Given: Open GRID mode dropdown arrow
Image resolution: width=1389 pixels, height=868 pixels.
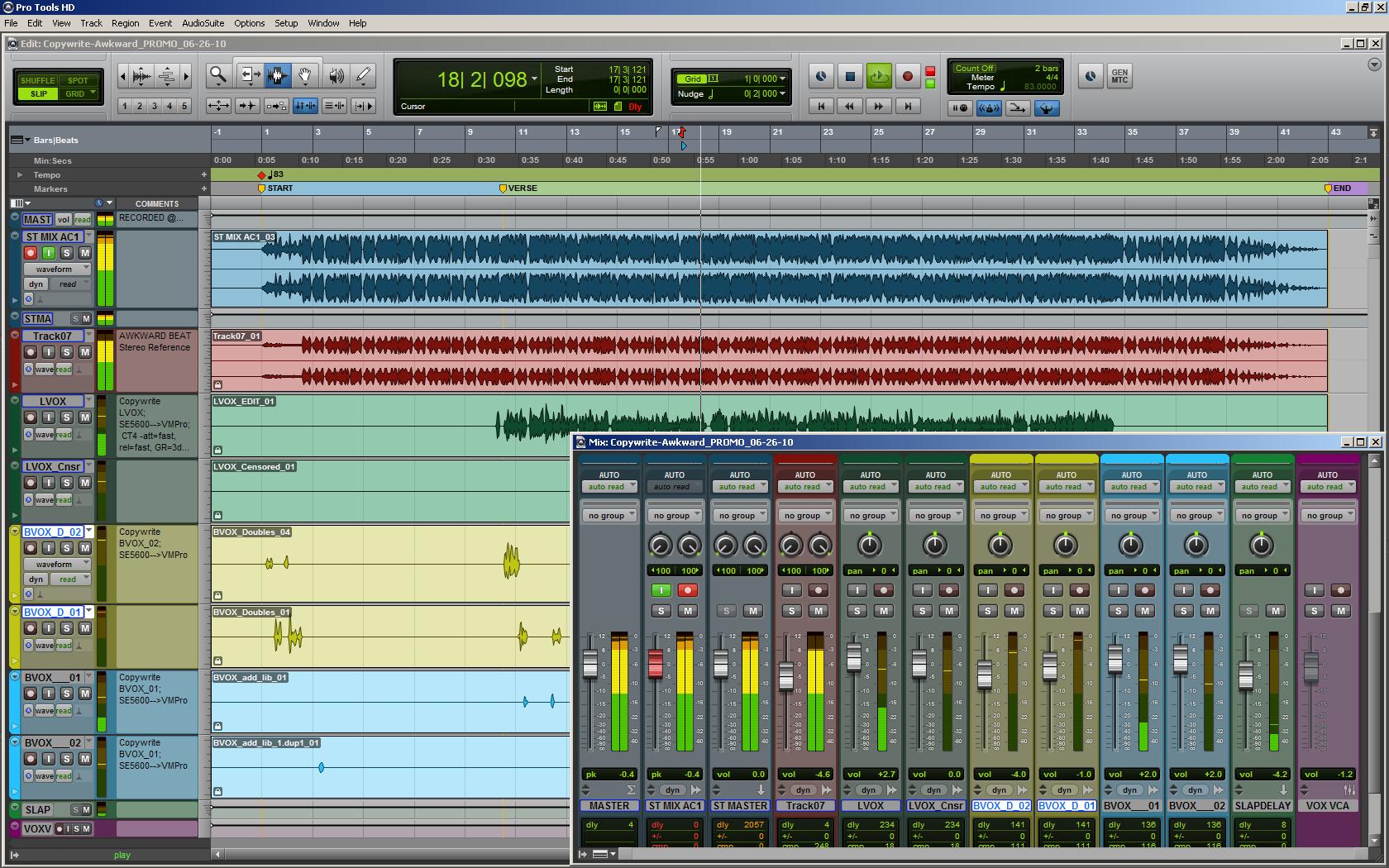Looking at the screenshot, I should click(93, 93).
